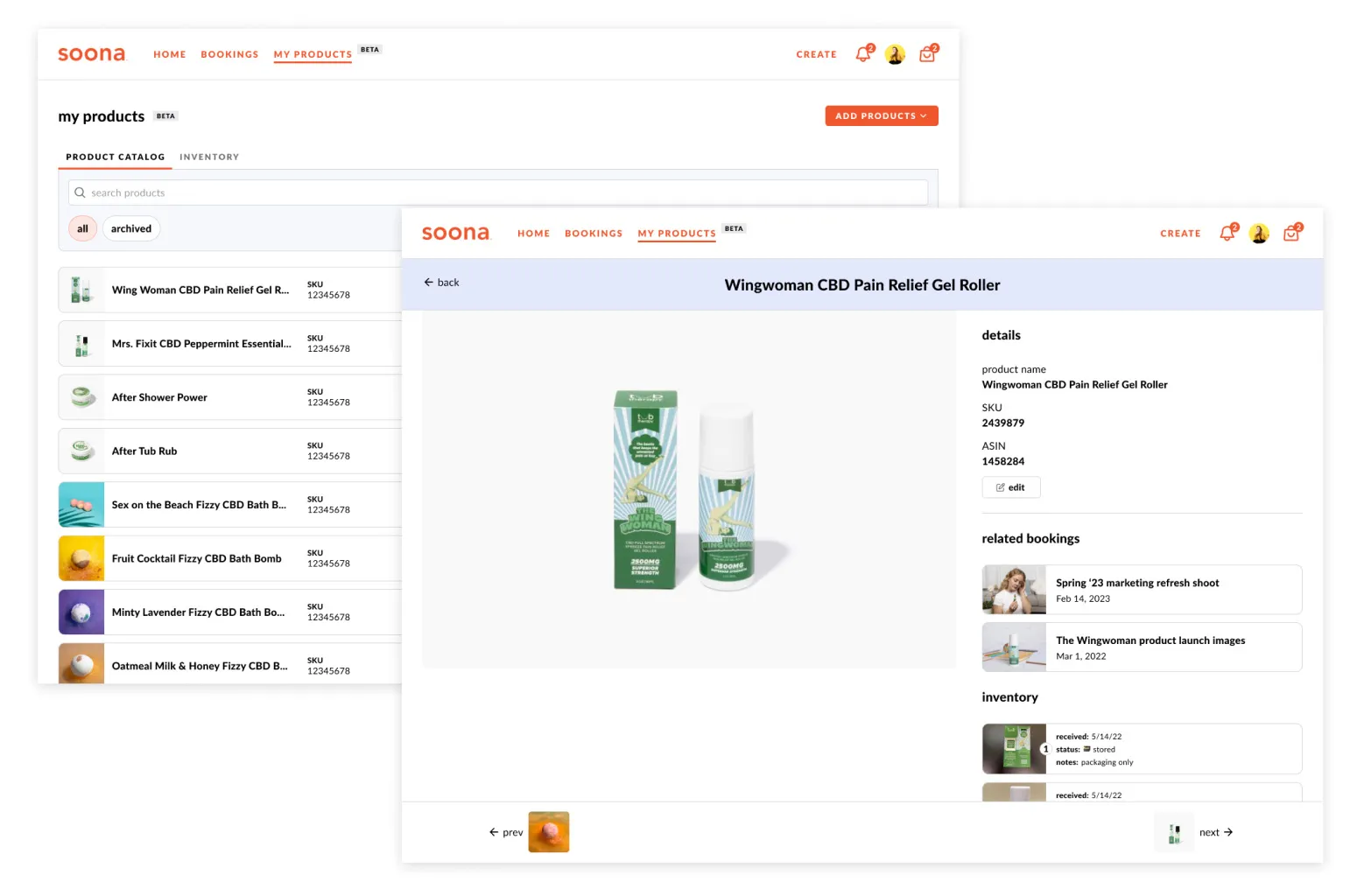
Task: Go to BOOKINGS in the front window
Action: (x=594, y=234)
